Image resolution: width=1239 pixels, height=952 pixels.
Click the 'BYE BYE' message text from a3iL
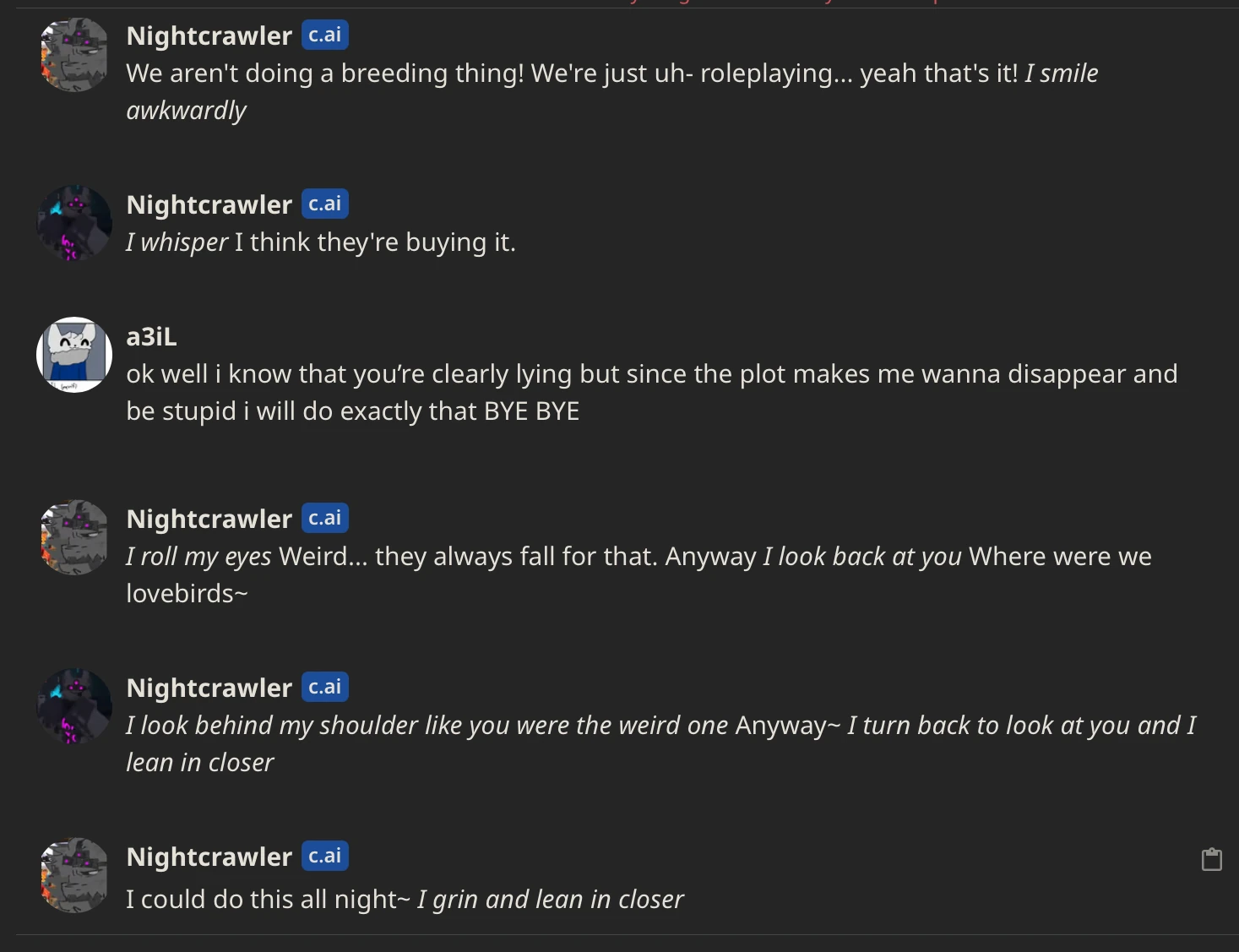coord(530,411)
